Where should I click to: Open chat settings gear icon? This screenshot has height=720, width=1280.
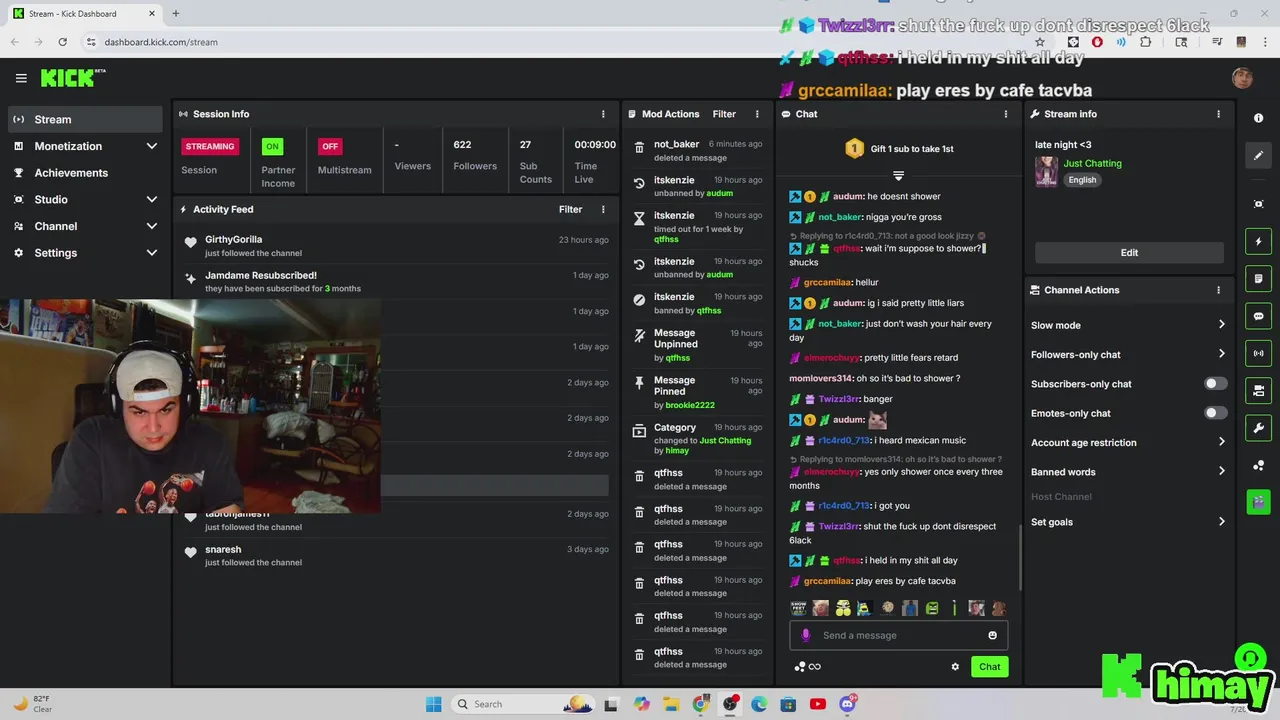pyautogui.click(x=955, y=667)
